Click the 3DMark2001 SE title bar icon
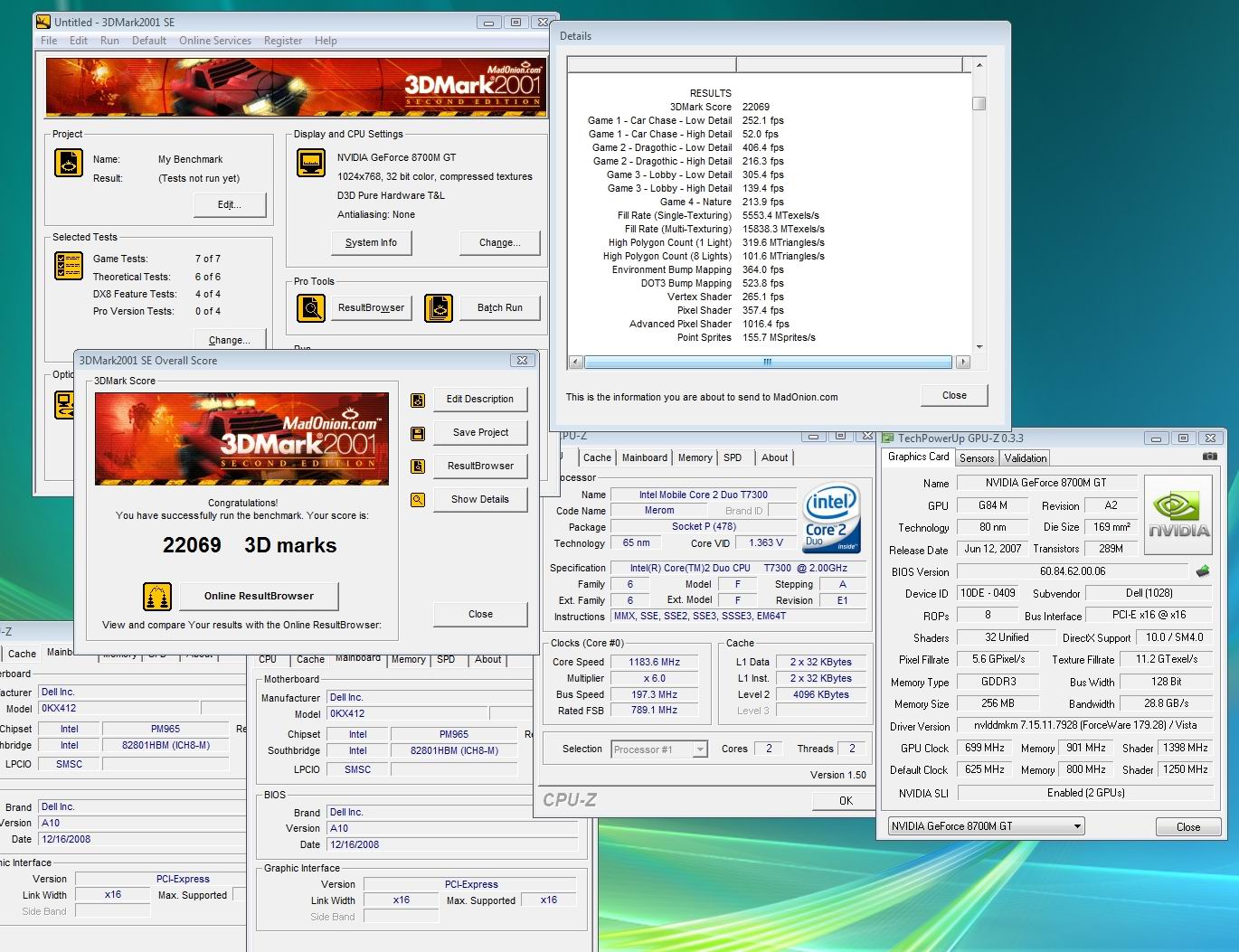Image resolution: width=1239 pixels, height=952 pixels. (43, 22)
